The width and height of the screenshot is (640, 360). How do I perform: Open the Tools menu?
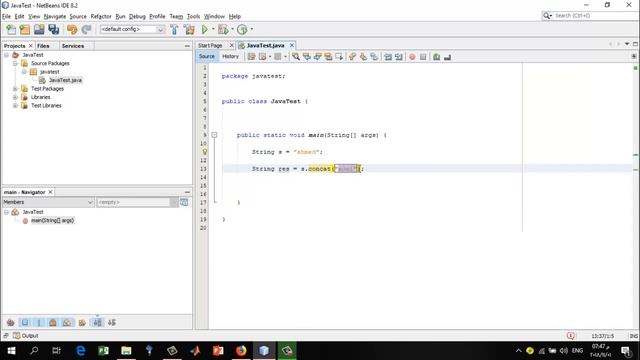(193, 16)
